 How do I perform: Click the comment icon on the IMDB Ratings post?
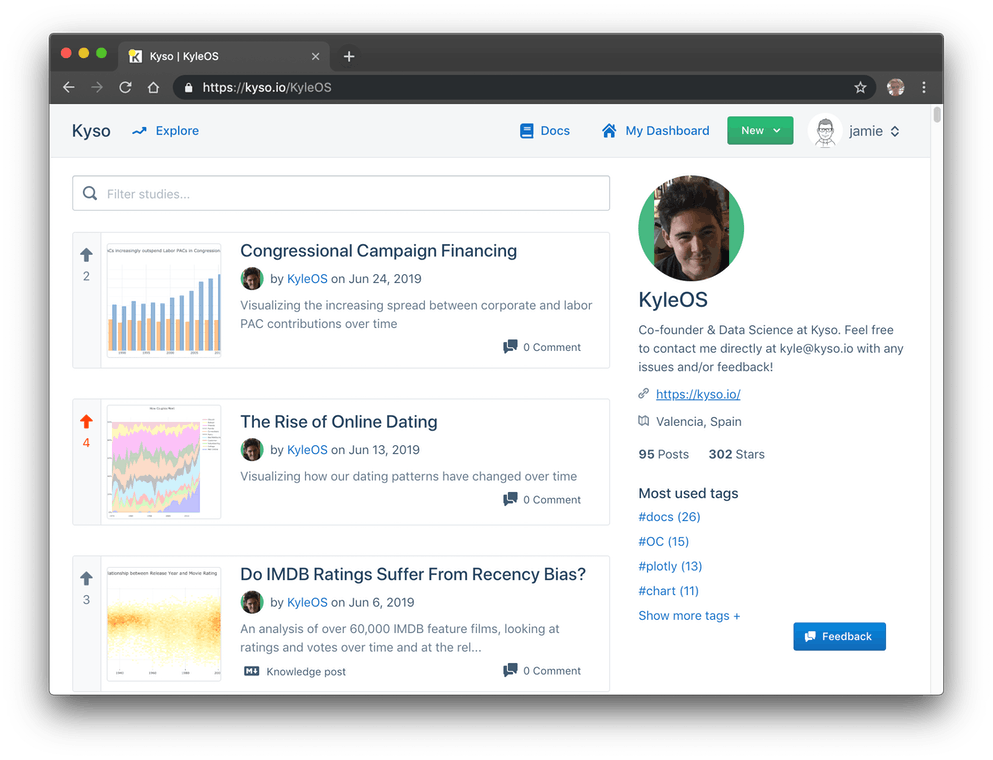(x=510, y=670)
